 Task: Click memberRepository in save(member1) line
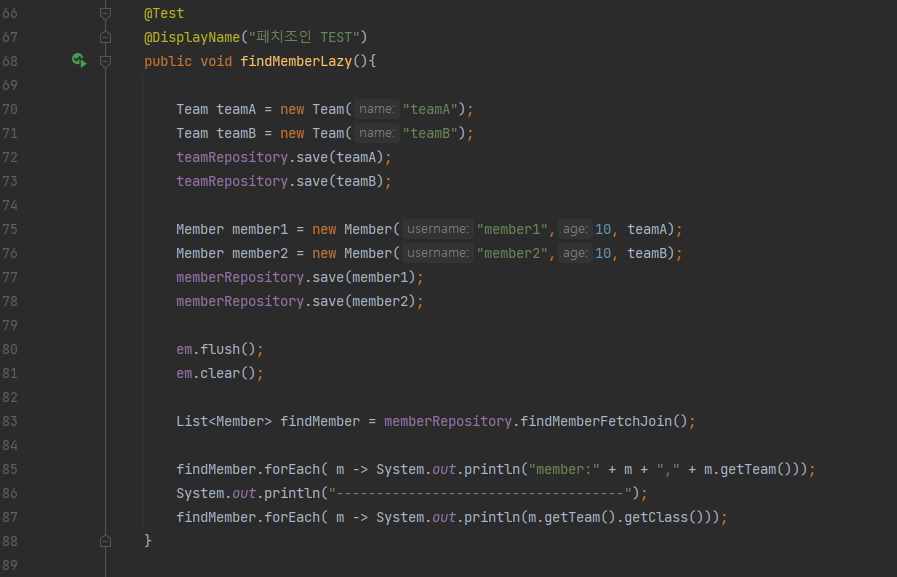coord(240,277)
